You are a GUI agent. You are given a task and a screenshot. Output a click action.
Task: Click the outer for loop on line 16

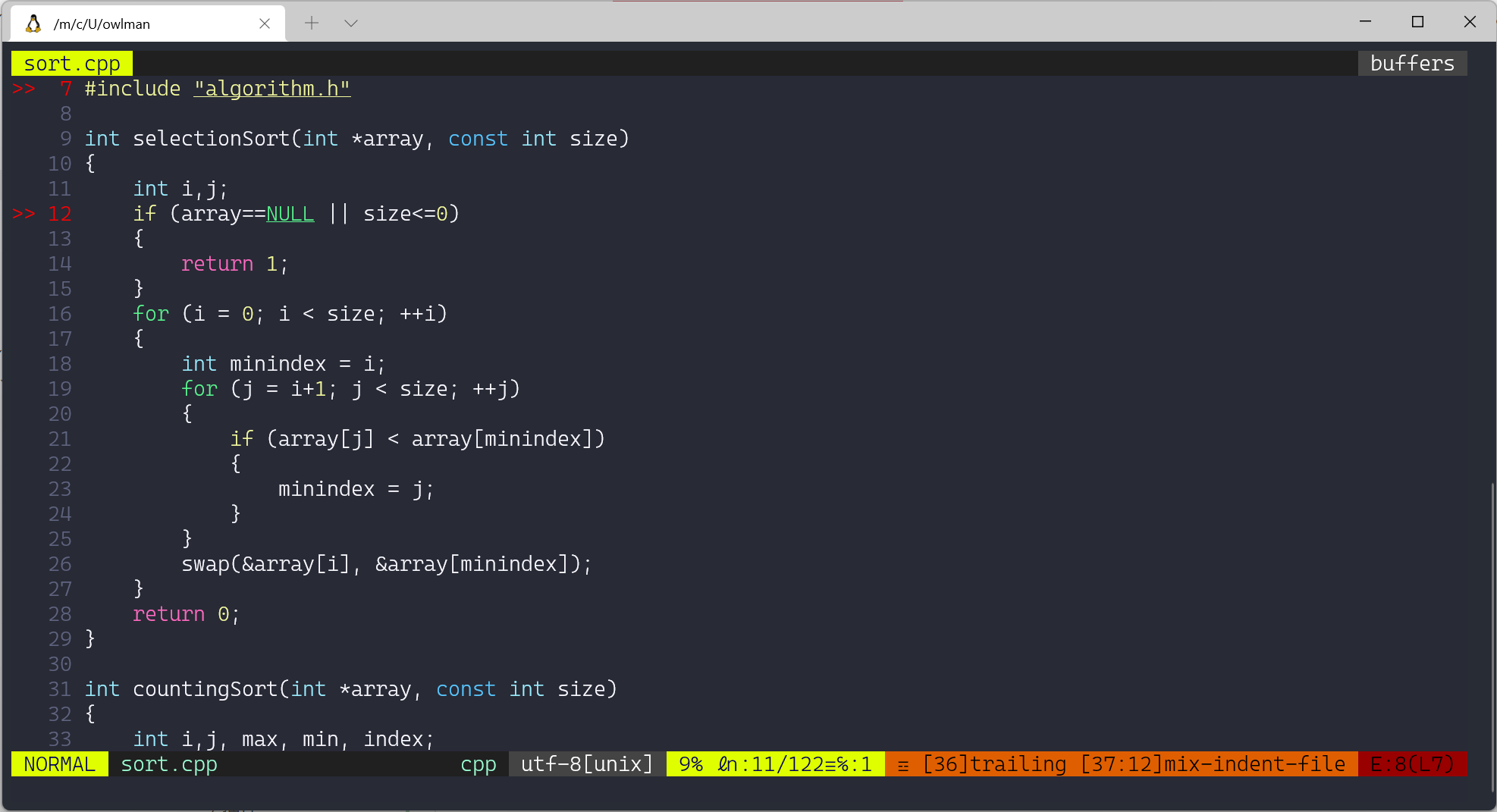coord(290,314)
